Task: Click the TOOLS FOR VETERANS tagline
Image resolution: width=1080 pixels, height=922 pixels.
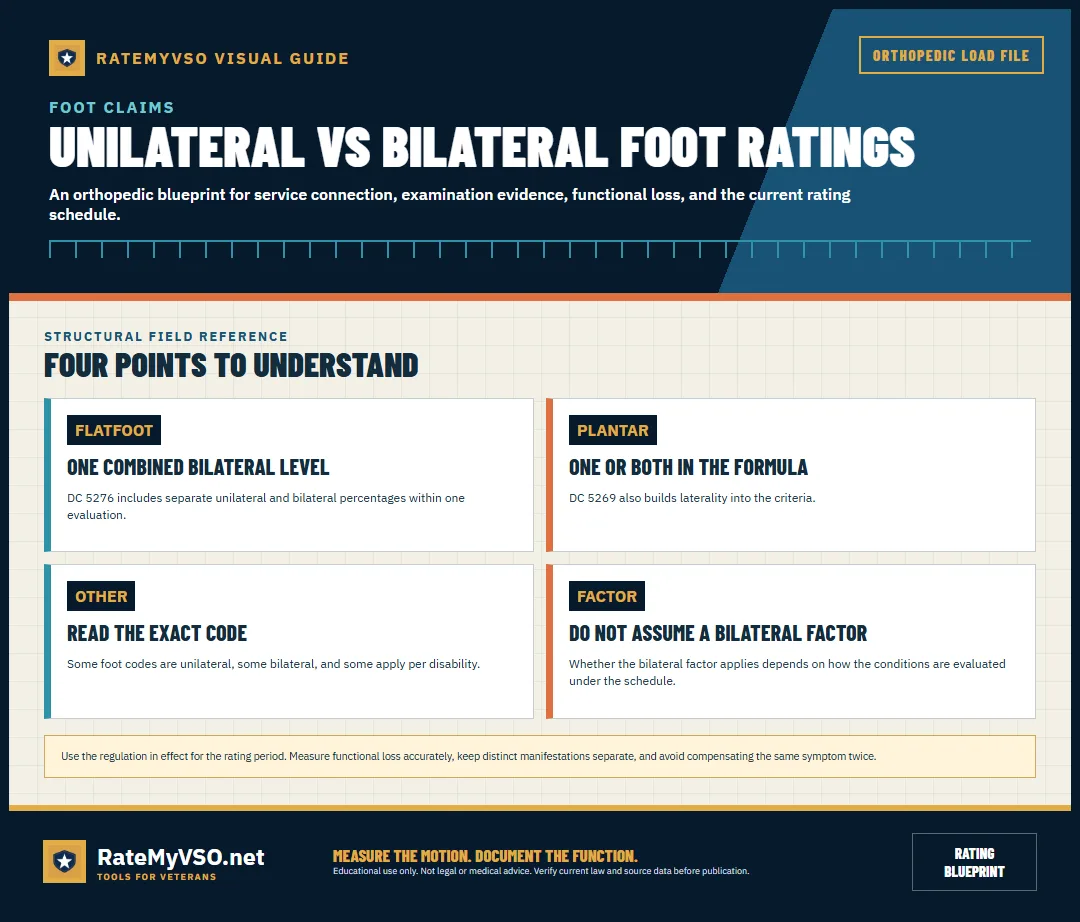Action: coord(156,877)
